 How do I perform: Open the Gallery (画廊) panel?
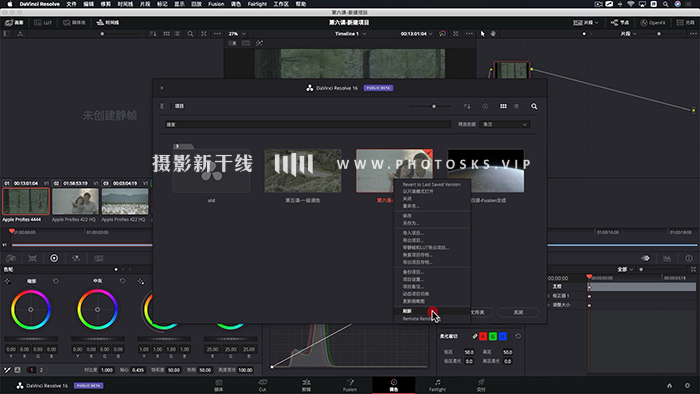pyautogui.click(x=14, y=22)
